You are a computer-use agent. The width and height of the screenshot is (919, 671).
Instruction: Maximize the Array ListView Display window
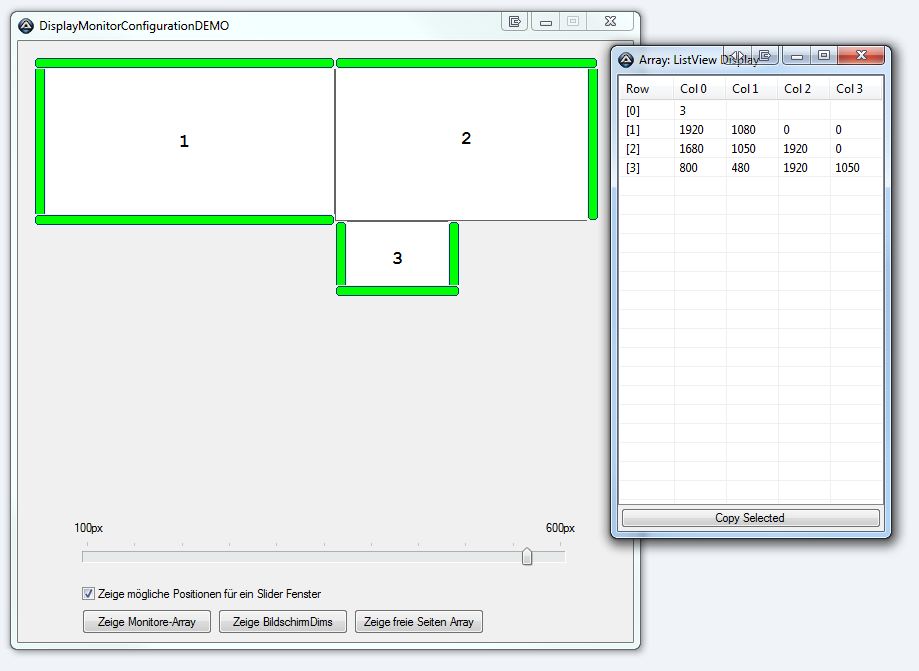[x=823, y=56]
